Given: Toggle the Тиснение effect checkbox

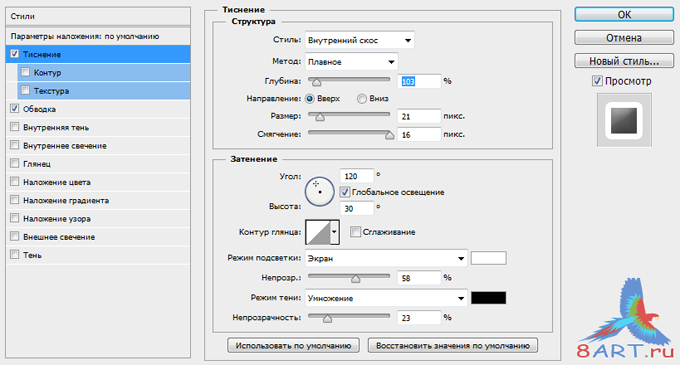Looking at the screenshot, I should pyautogui.click(x=14, y=54).
